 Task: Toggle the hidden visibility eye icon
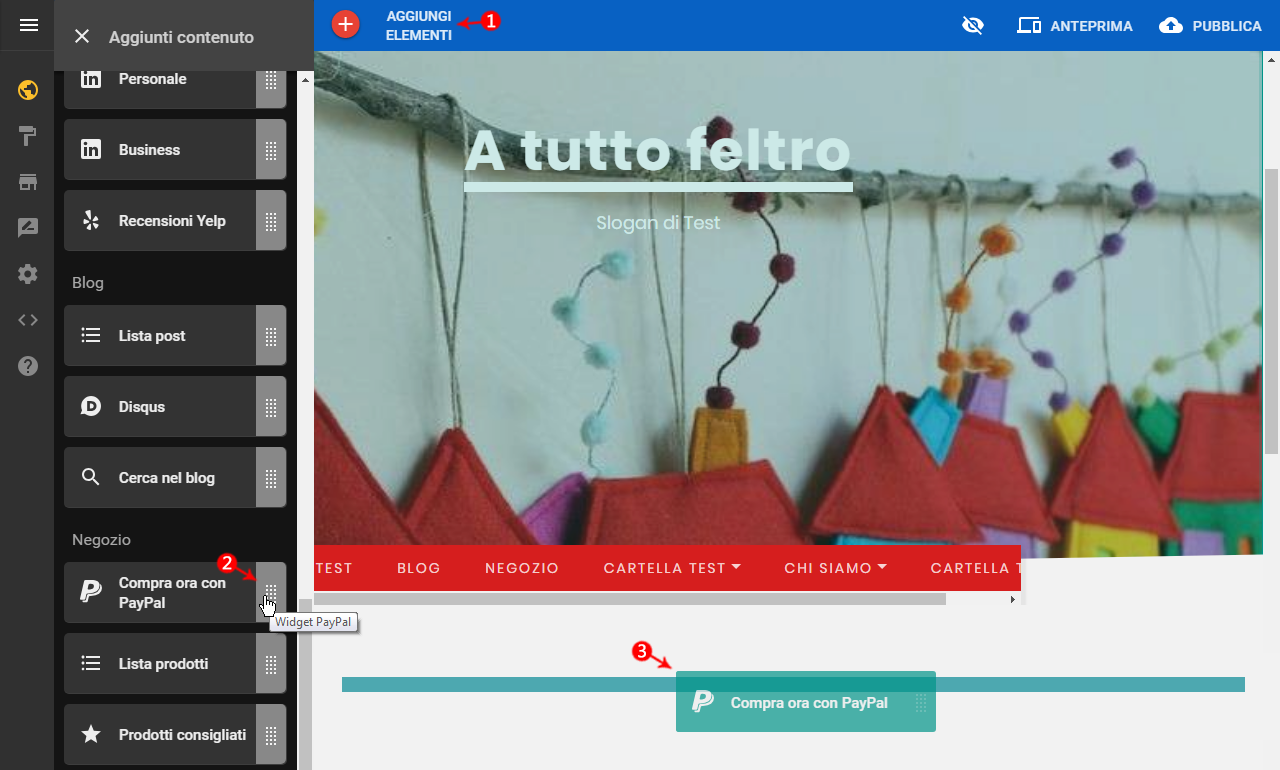pyautogui.click(x=972, y=26)
